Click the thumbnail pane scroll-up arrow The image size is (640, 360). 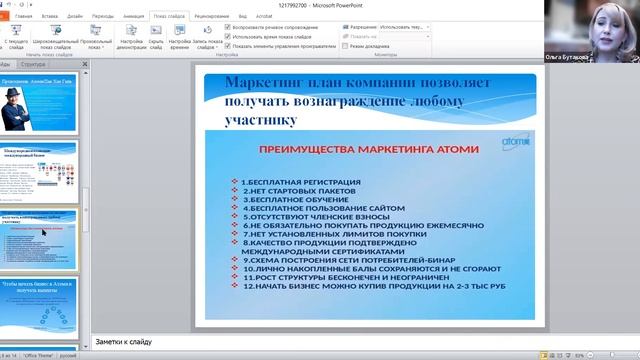86,73
